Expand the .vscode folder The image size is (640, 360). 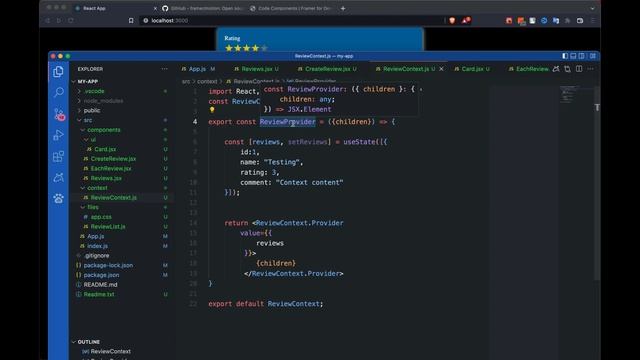[94, 91]
